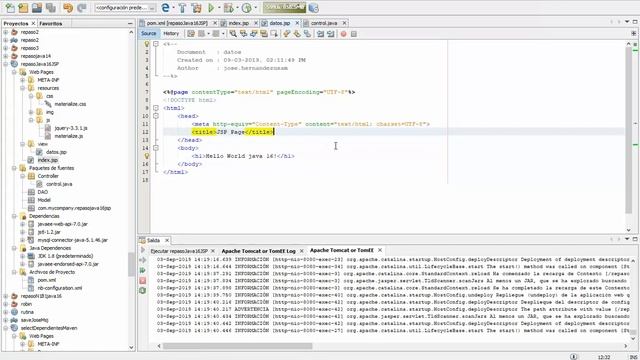Click the Debug Project icon
Screen dimensions: 640x360
click(229, 8)
